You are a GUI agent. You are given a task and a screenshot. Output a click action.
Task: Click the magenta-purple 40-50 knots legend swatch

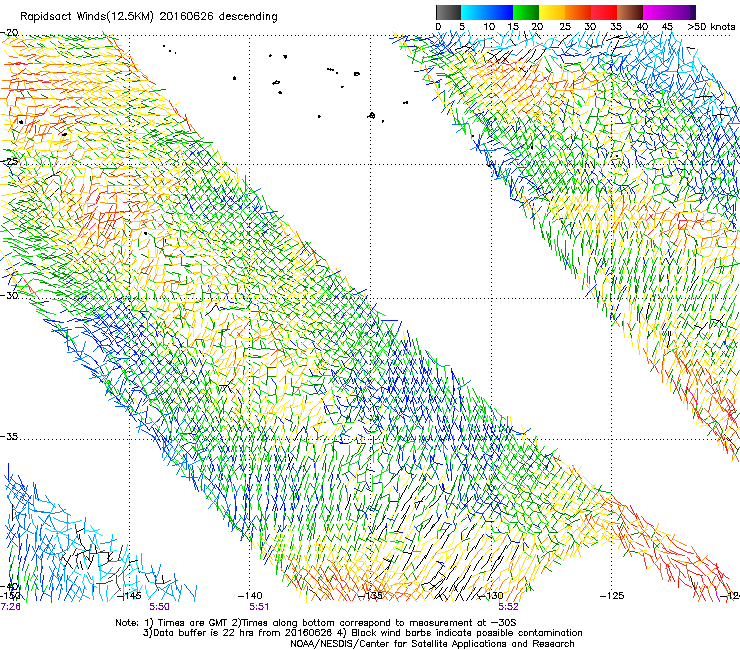click(x=669, y=12)
